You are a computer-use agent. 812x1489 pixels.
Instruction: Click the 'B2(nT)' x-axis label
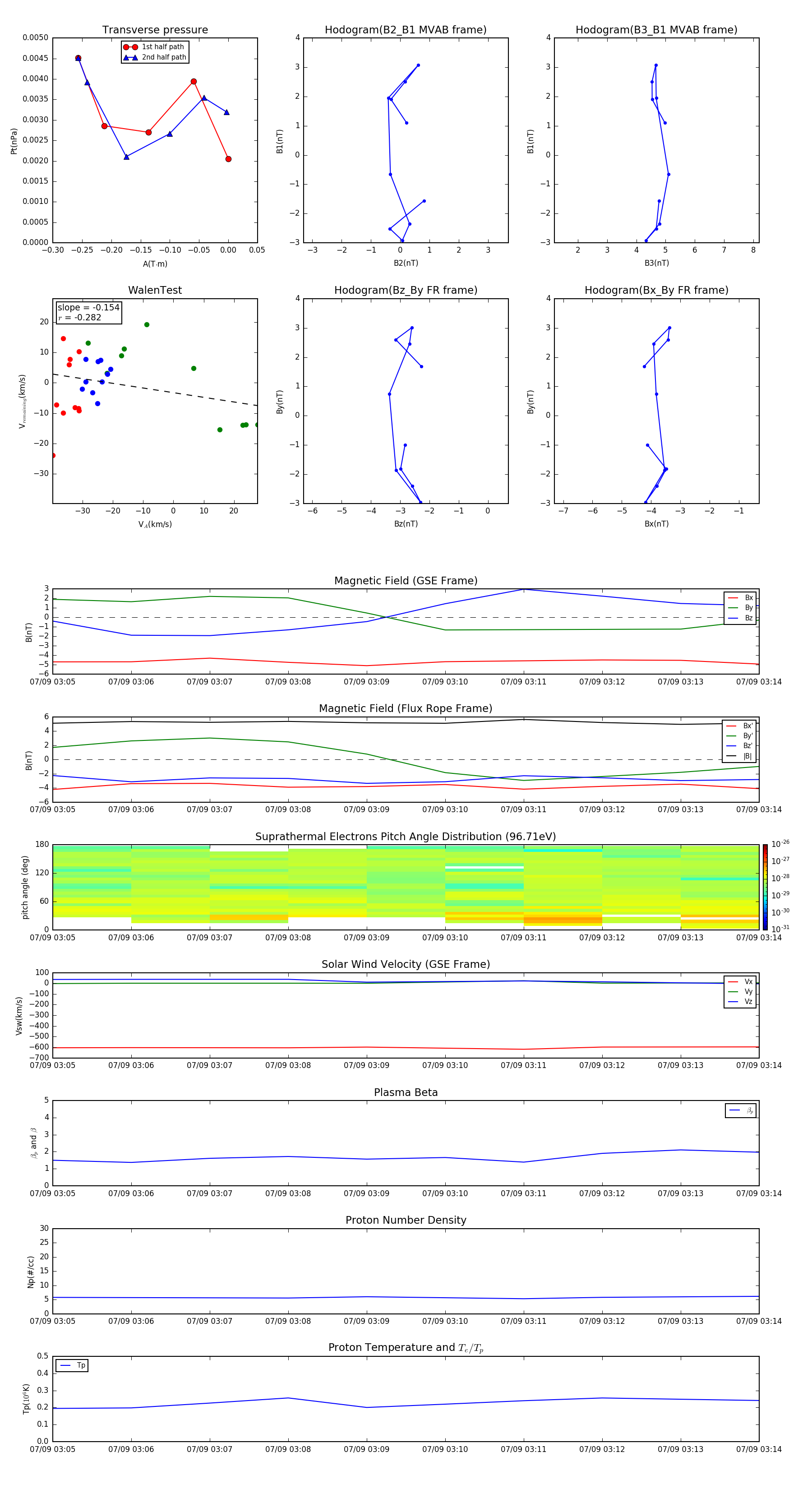coord(406,263)
